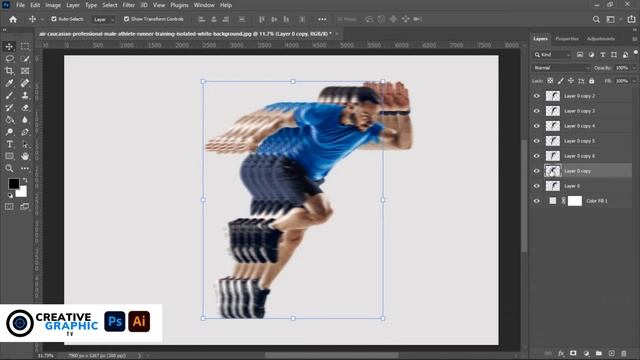Select the Horizontal Type tool
Viewport: 640px width, 360px height.
(9, 144)
